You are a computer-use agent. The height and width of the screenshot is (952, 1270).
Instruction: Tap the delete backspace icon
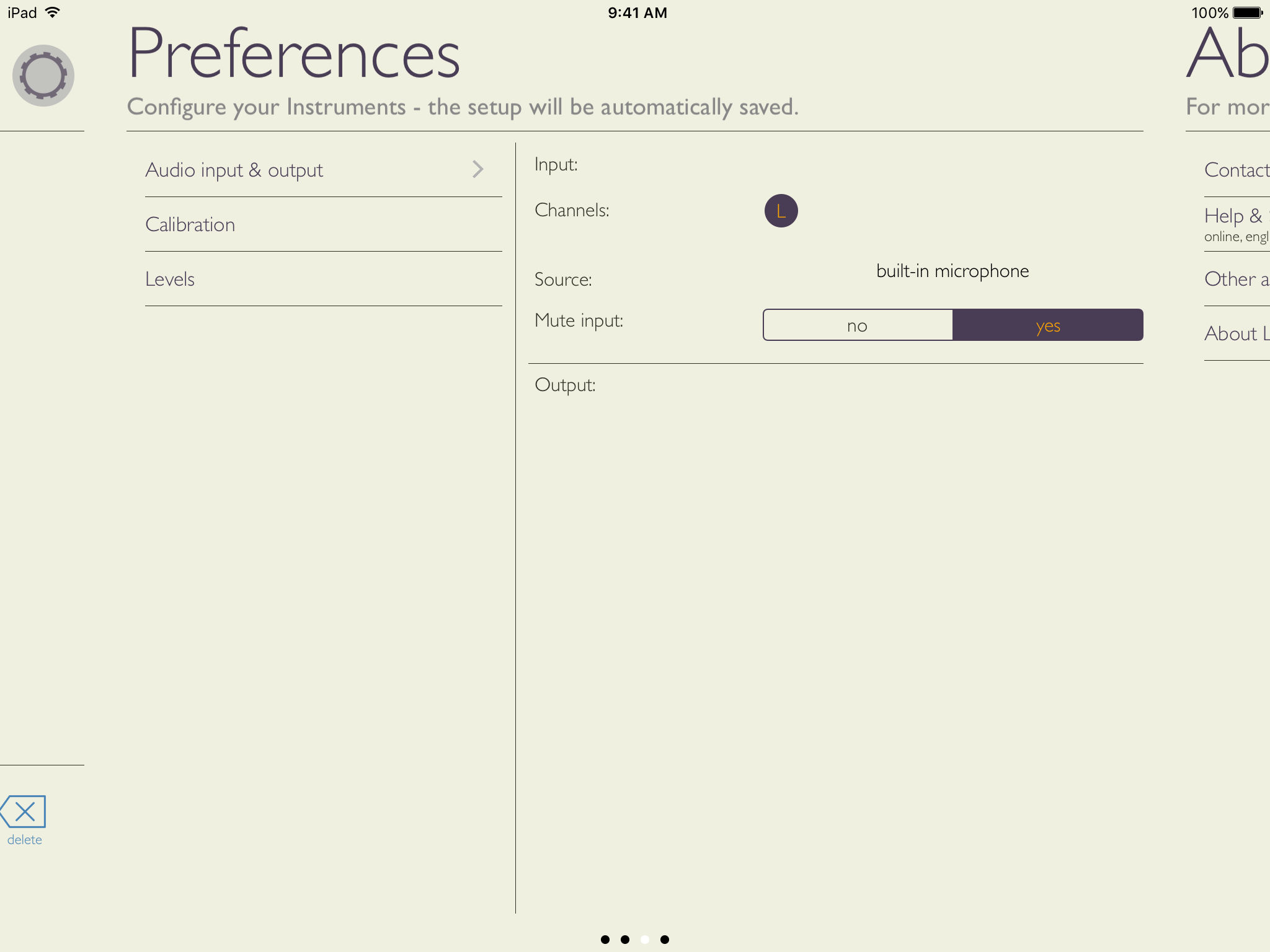click(23, 811)
